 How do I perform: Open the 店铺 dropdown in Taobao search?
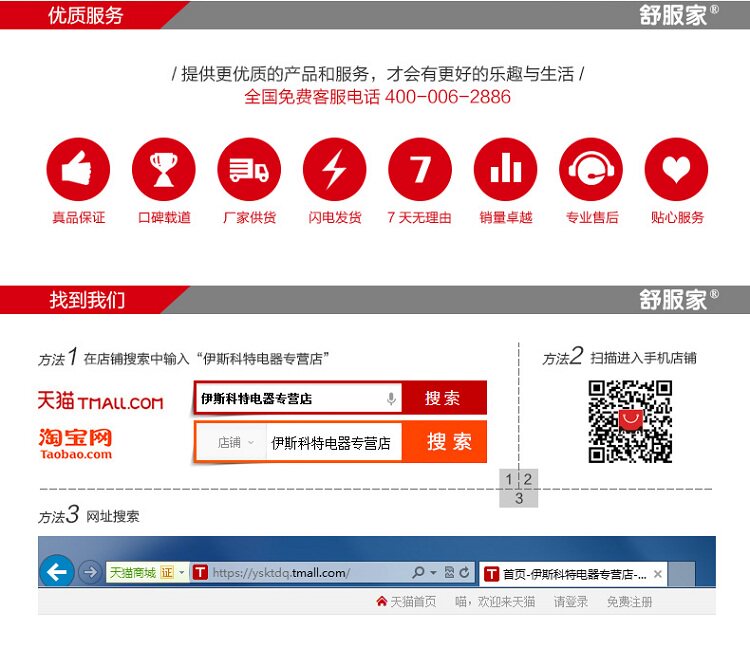click(234, 442)
